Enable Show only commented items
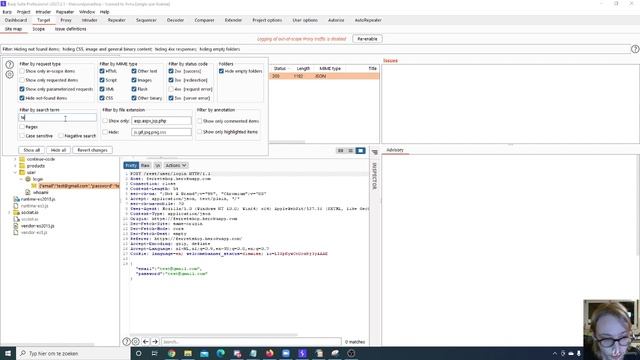 [200, 121]
